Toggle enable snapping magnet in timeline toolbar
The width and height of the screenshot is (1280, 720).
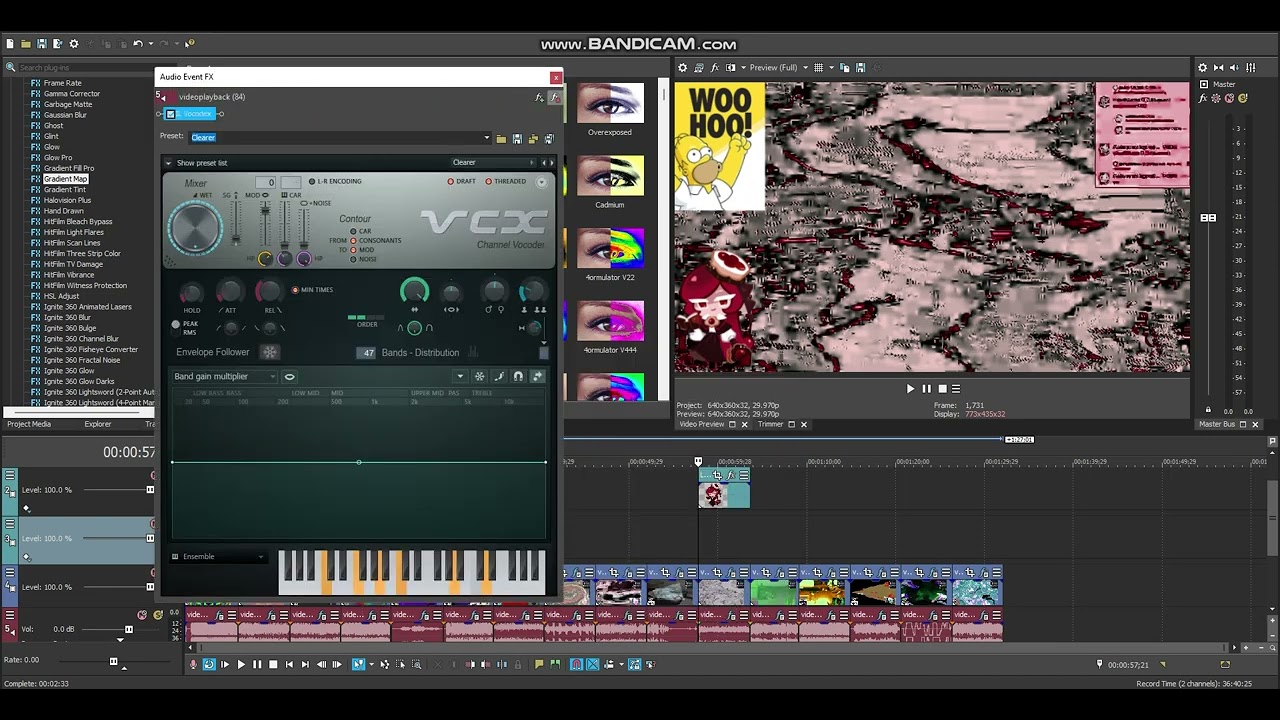point(577,664)
